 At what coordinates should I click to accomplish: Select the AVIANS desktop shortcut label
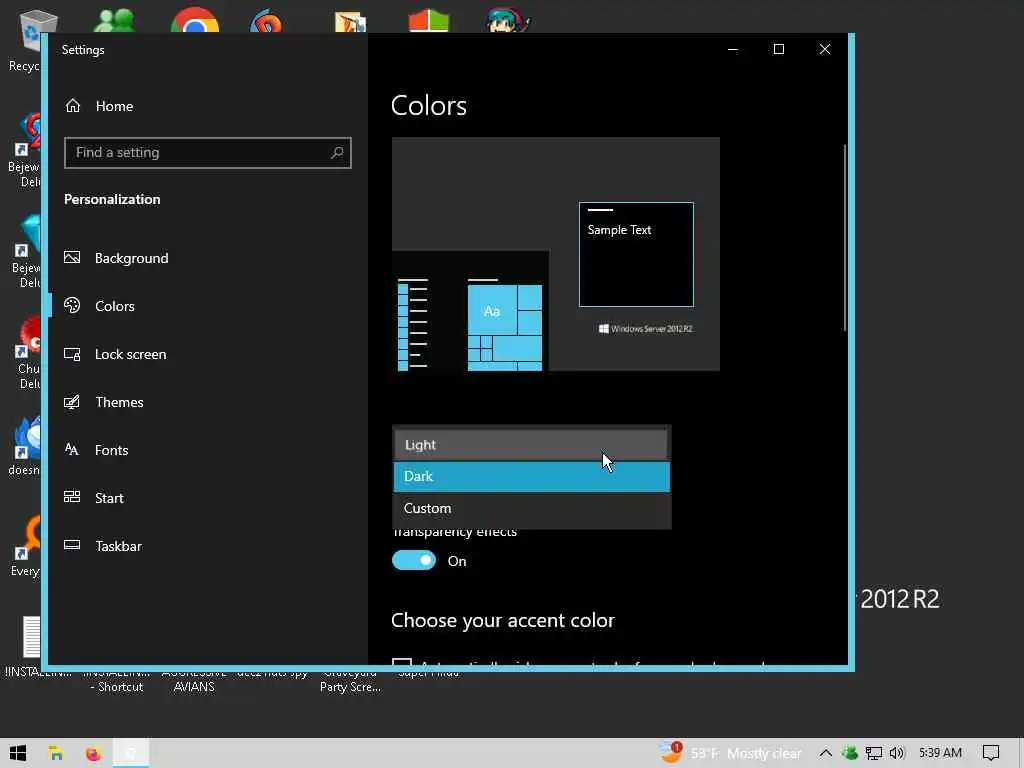click(194, 686)
